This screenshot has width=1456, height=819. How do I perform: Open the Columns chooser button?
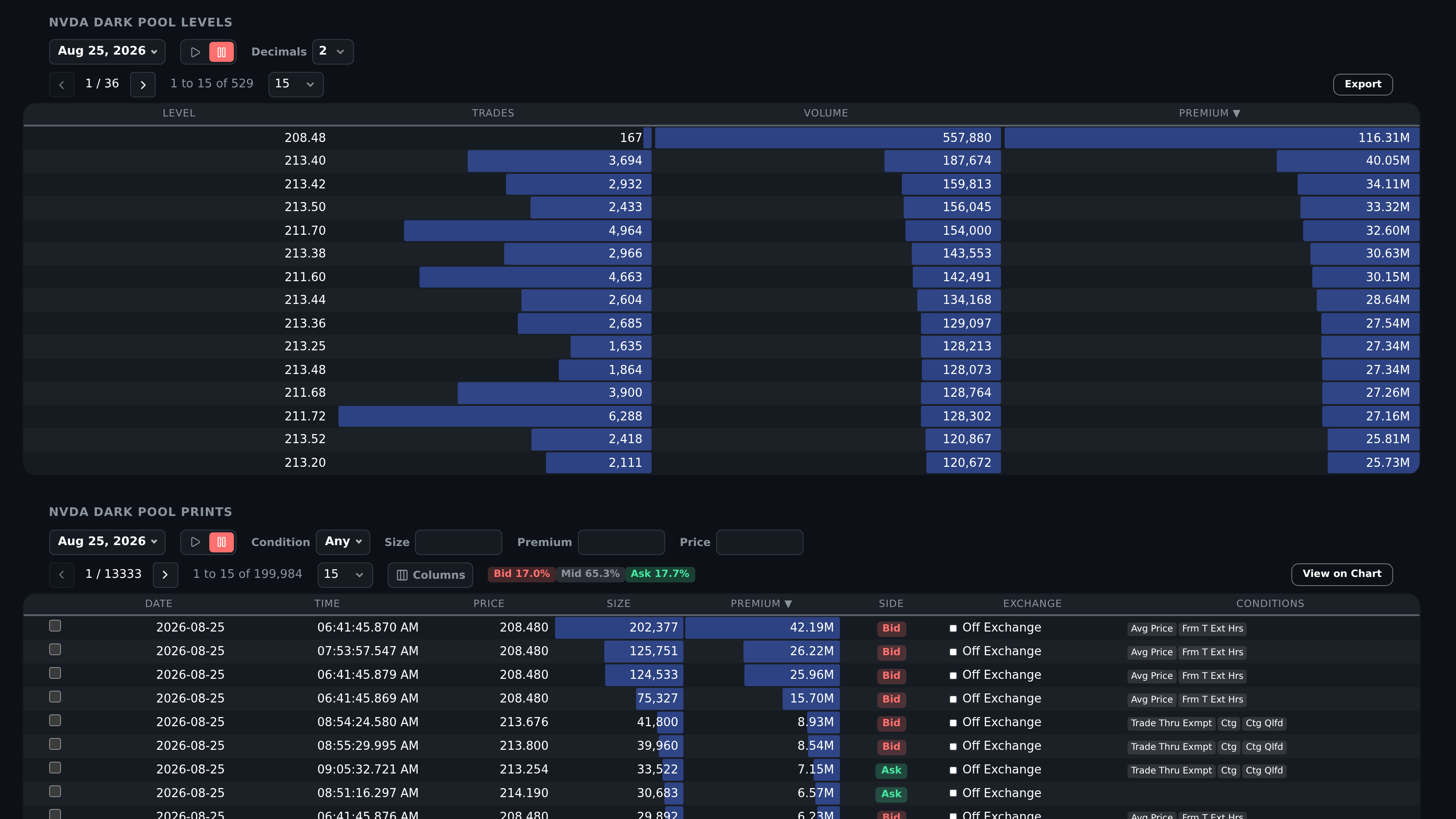[431, 575]
